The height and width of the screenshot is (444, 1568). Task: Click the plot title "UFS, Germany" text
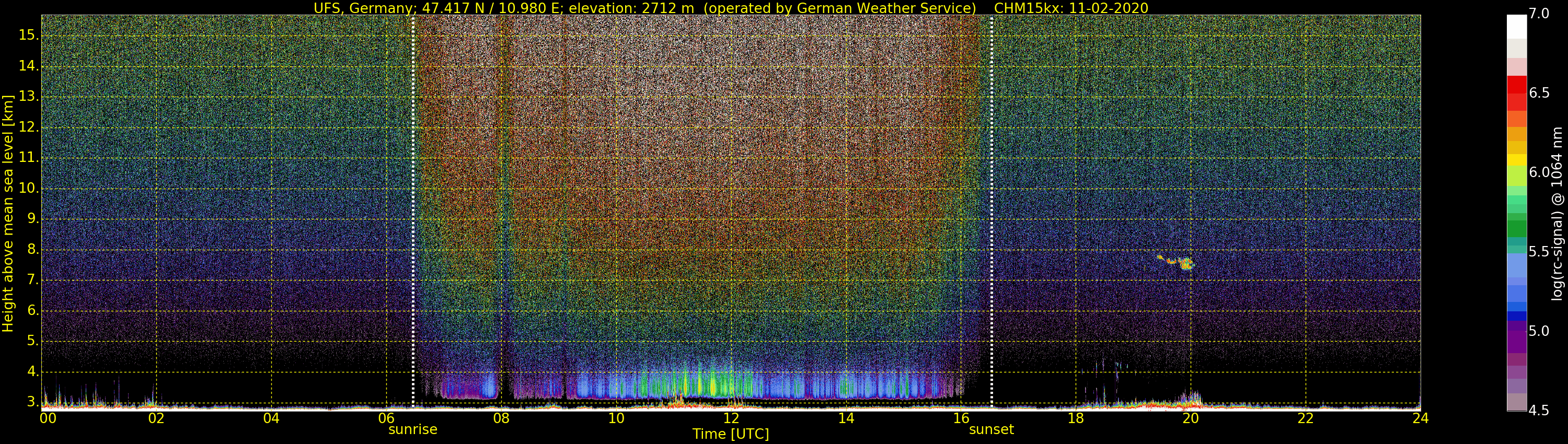365,8
